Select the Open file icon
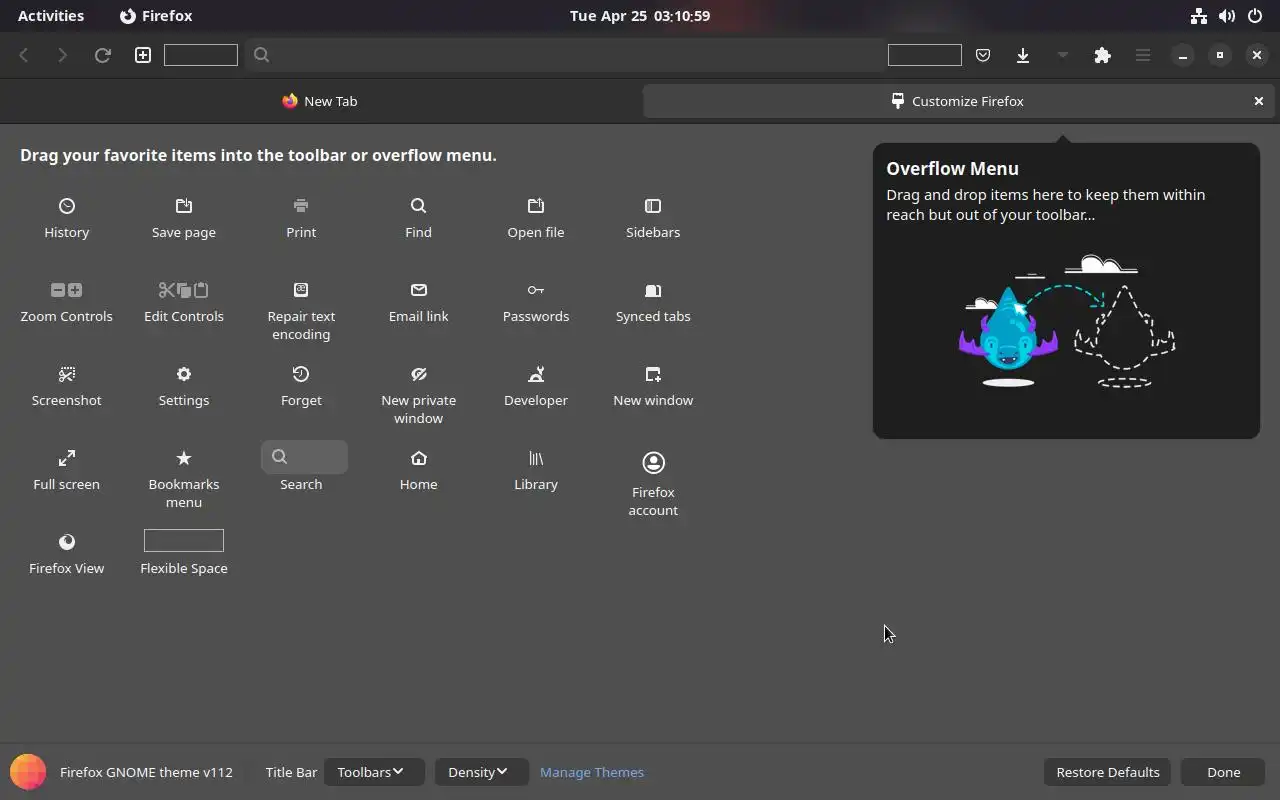Screen dimensions: 1280x800 pyautogui.click(x=536, y=206)
